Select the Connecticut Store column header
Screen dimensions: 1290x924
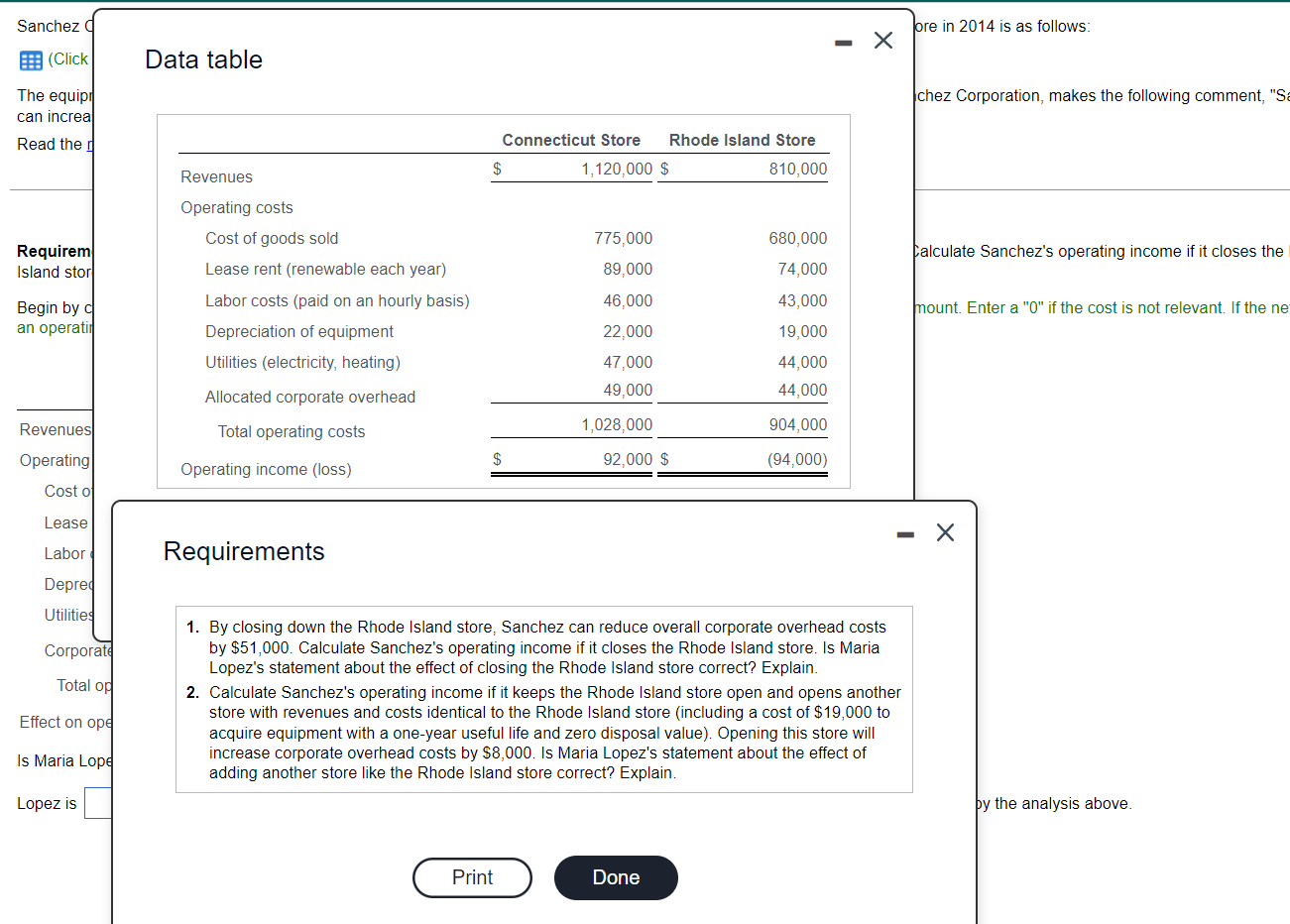pyautogui.click(x=571, y=140)
